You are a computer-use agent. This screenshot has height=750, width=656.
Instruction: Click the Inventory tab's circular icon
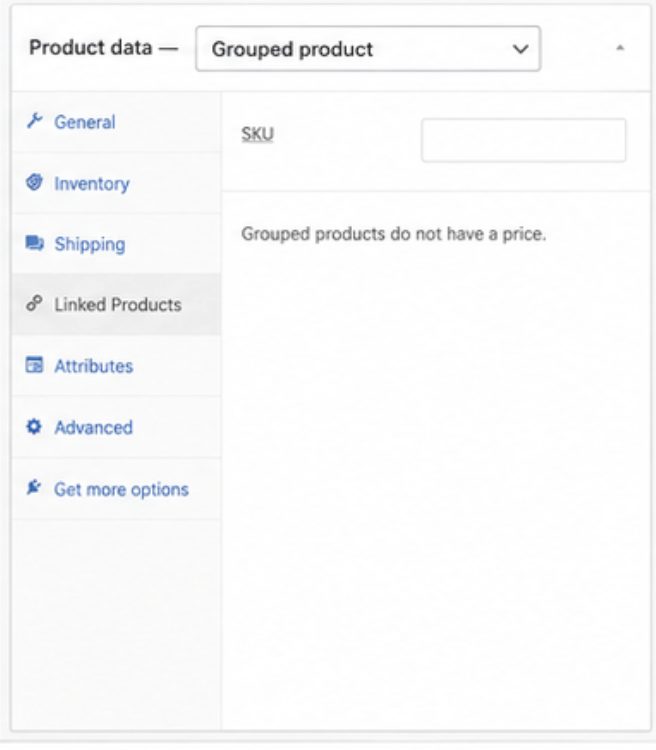[34, 182]
